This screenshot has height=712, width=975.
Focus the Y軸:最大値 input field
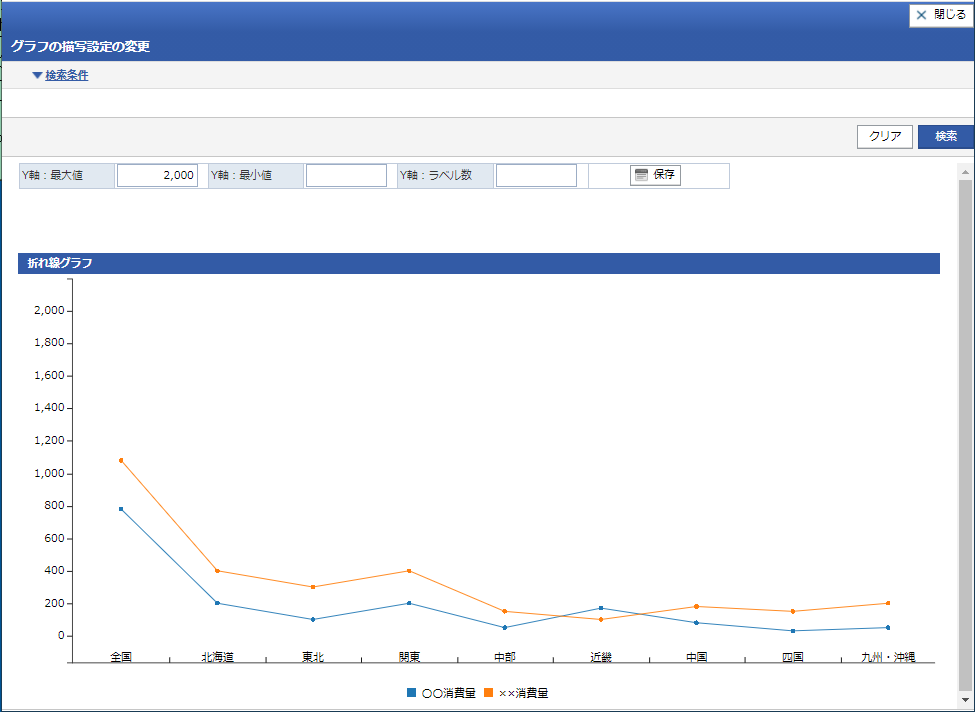point(157,175)
